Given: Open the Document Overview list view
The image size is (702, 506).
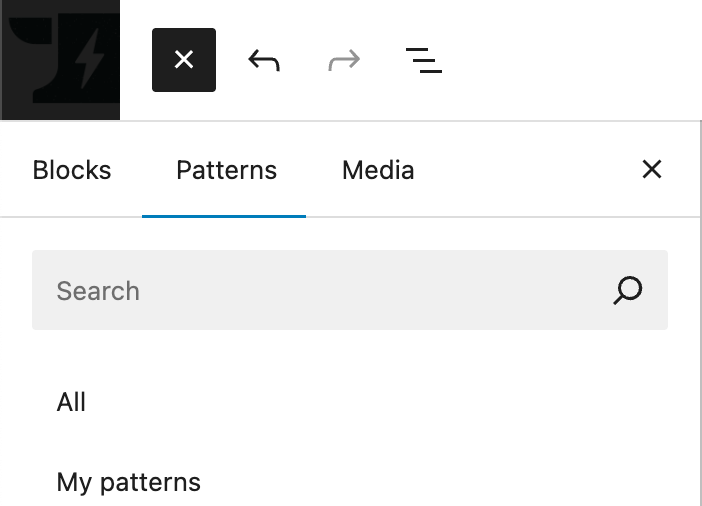Looking at the screenshot, I should coord(424,60).
